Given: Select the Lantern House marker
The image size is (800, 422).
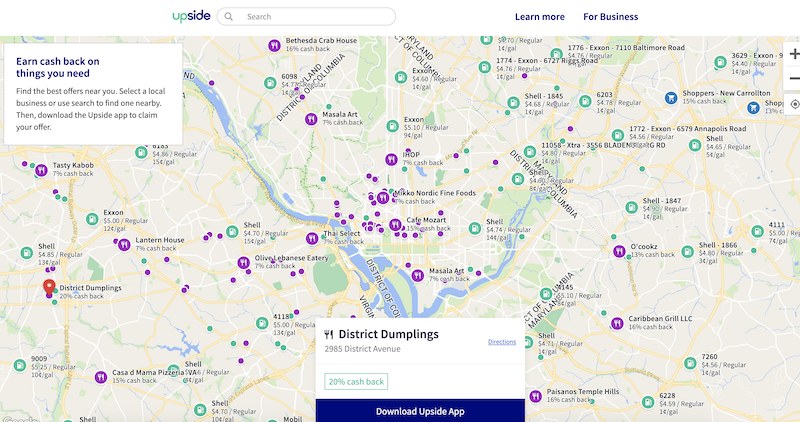Looking at the screenshot, I should (124, 245).
